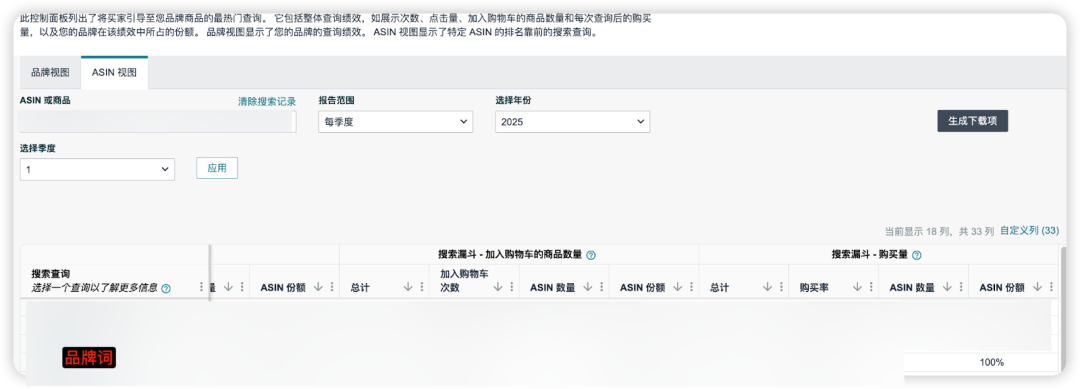
Task: Open menu for ASIN 数量 under 加入购物车的商品数量
Action: pyautogui.click(x=601, y=288)
